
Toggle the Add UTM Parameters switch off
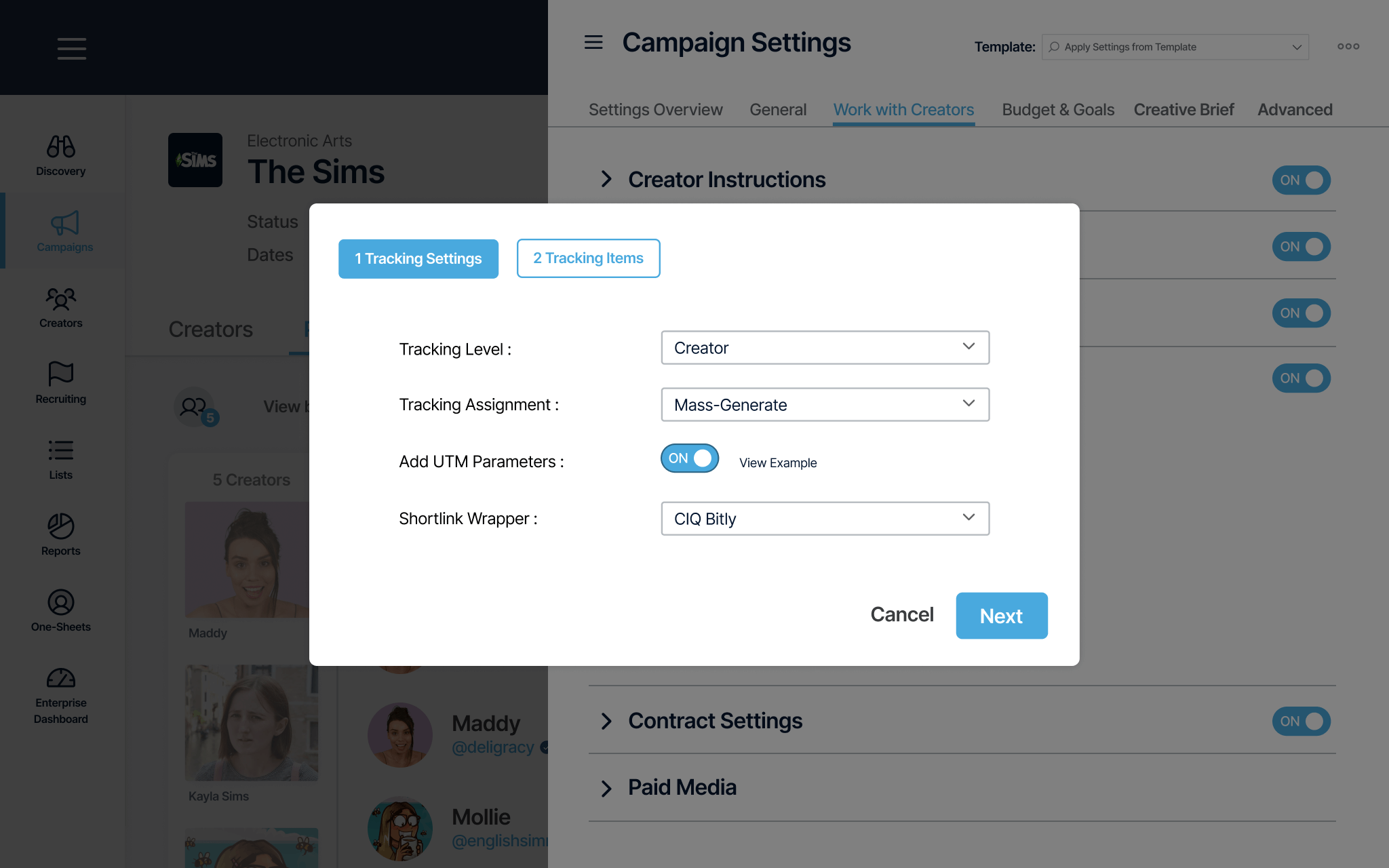(690, 458)
